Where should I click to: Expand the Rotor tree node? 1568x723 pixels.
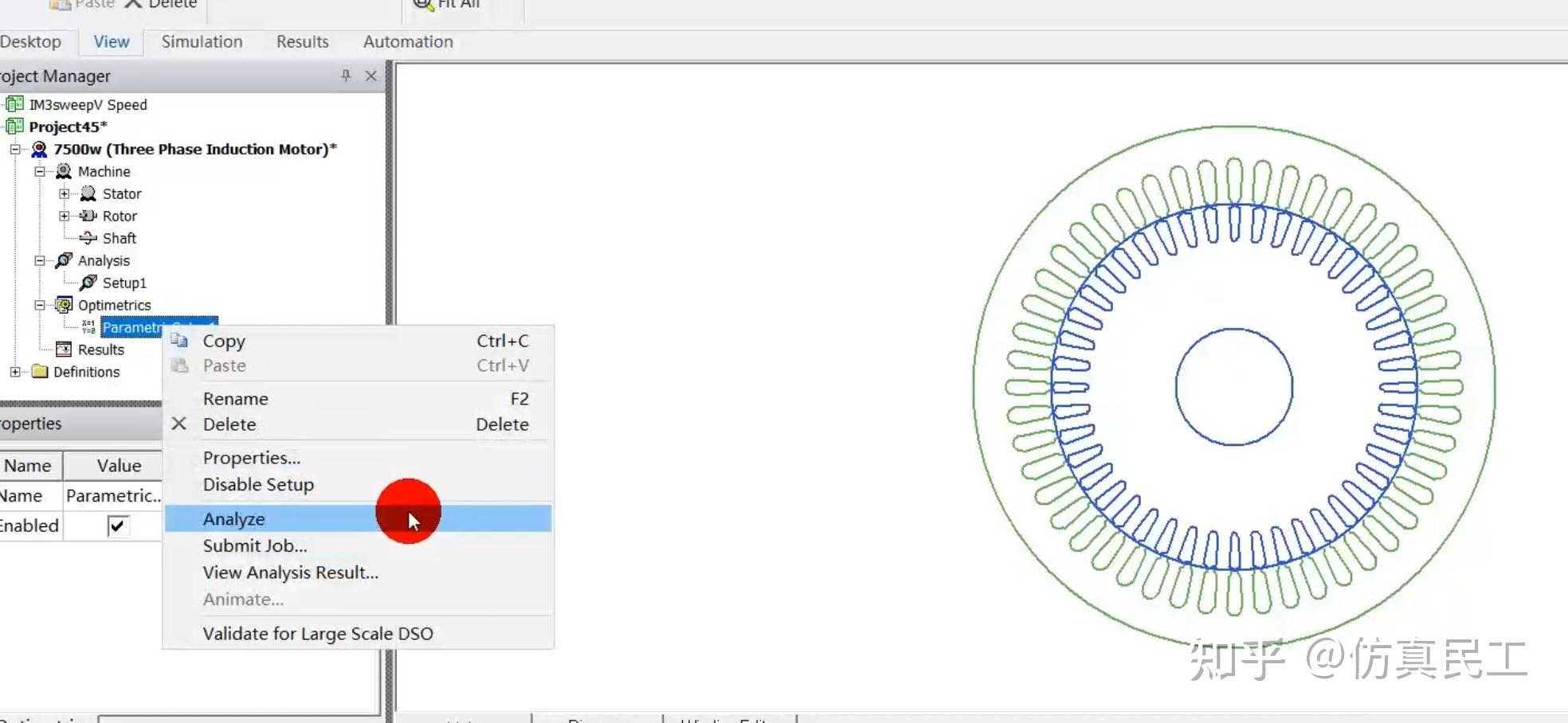tap(65, 216)
